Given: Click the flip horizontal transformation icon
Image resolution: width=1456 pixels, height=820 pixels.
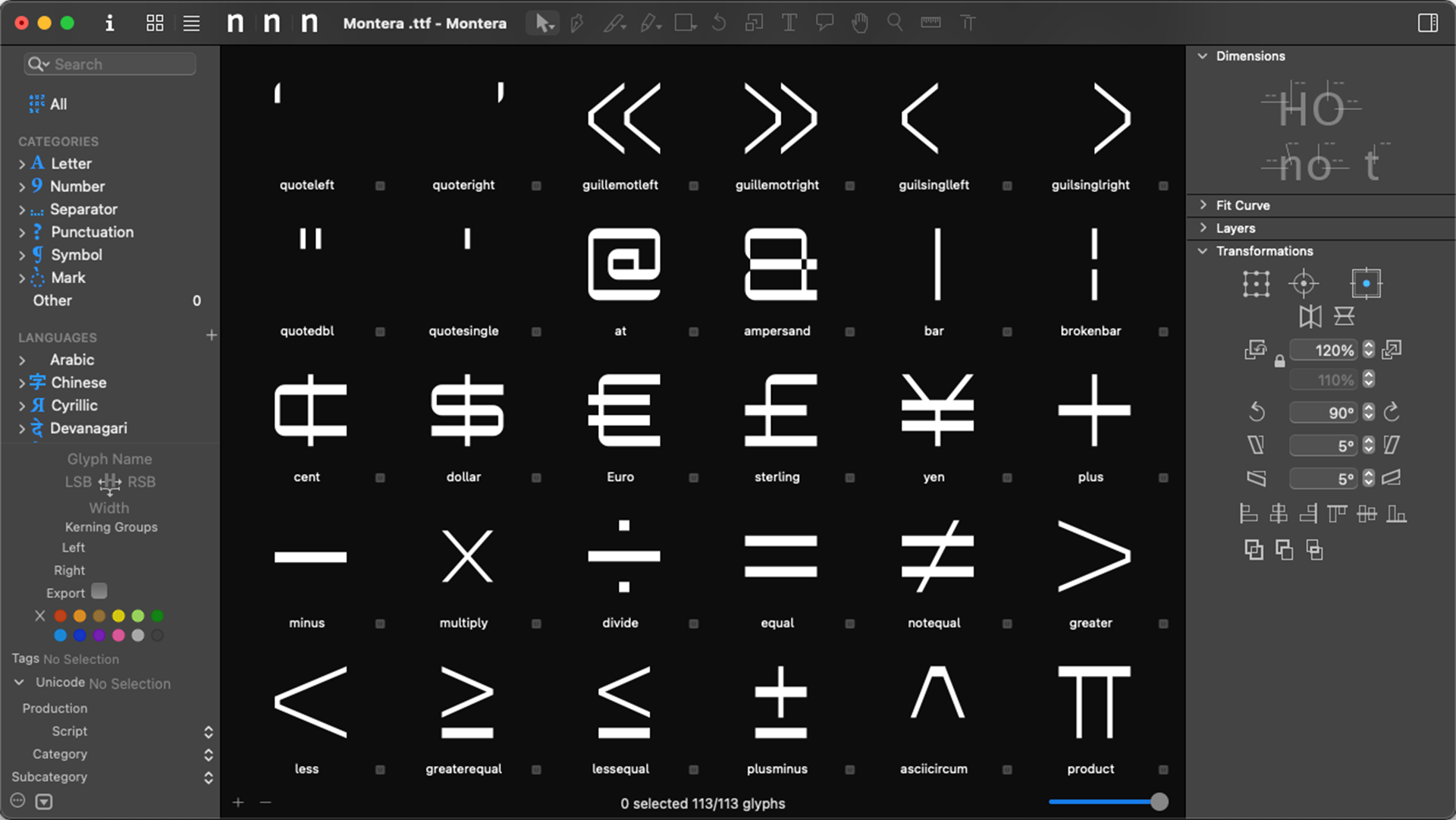Looking at the screenshot, I should pos(1310,316).
